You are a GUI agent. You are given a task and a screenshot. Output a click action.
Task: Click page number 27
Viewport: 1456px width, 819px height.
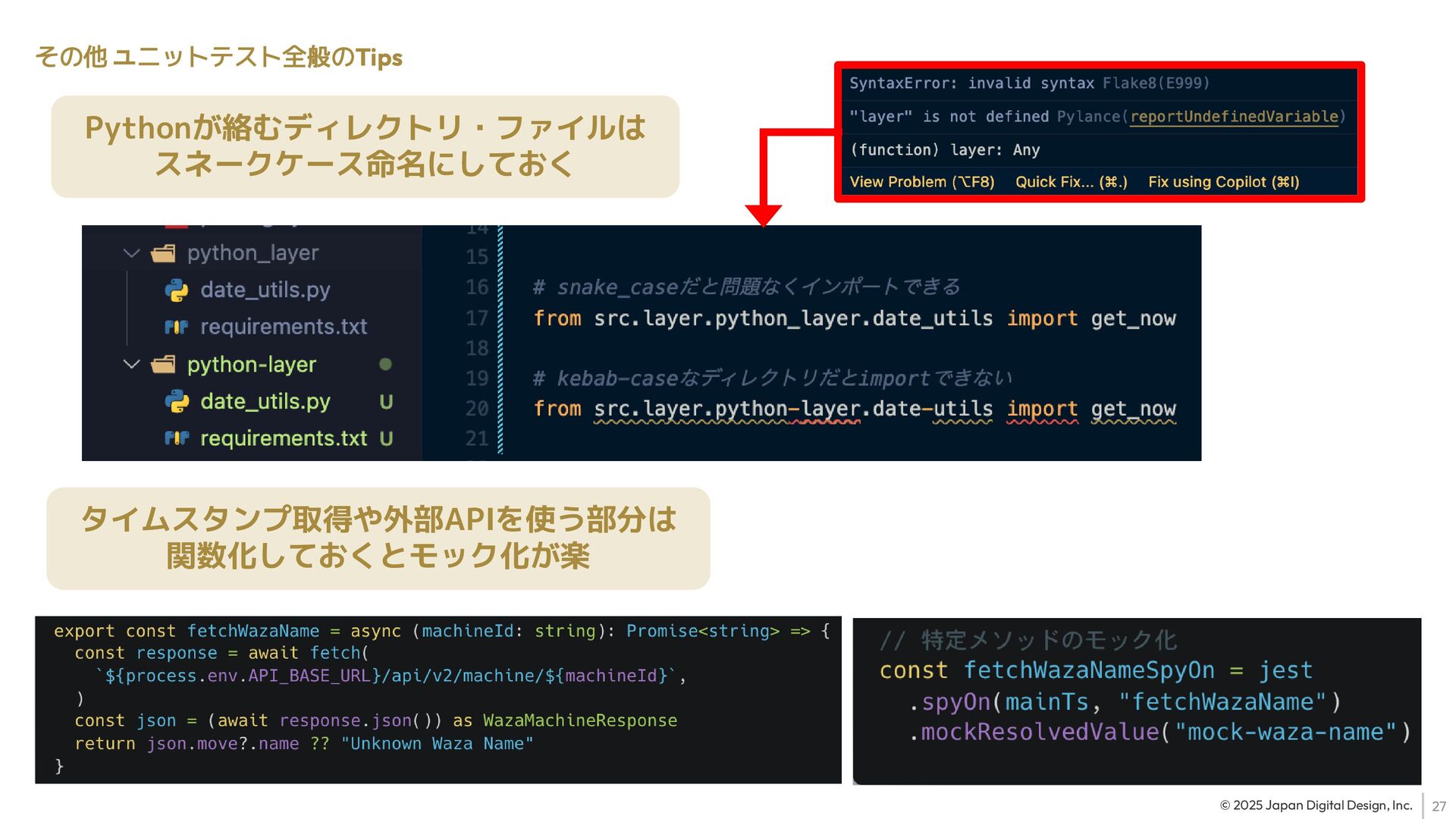(1439, 806)
